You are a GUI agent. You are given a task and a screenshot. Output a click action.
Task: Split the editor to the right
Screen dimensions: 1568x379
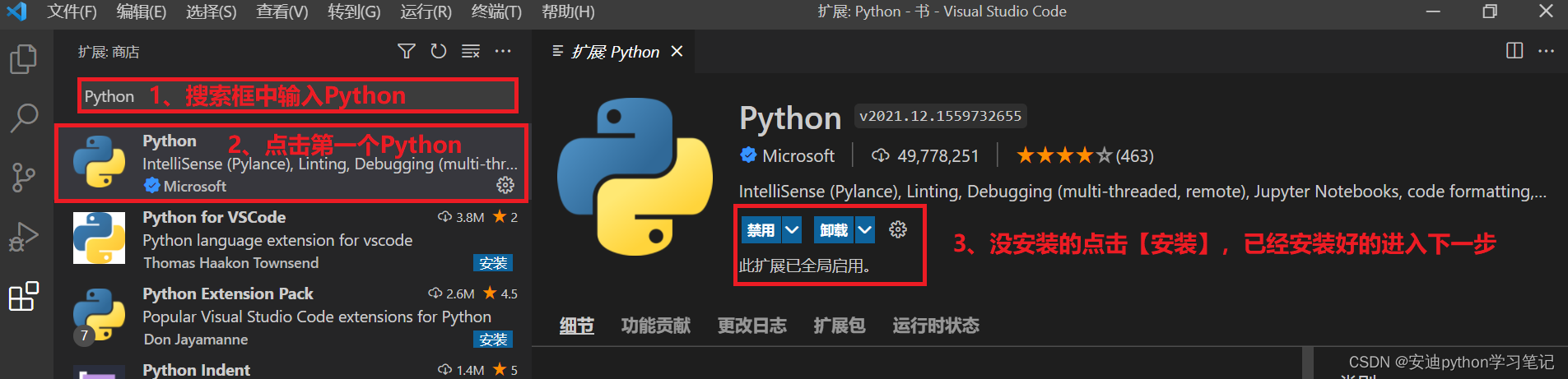[x=1514, y=51]
